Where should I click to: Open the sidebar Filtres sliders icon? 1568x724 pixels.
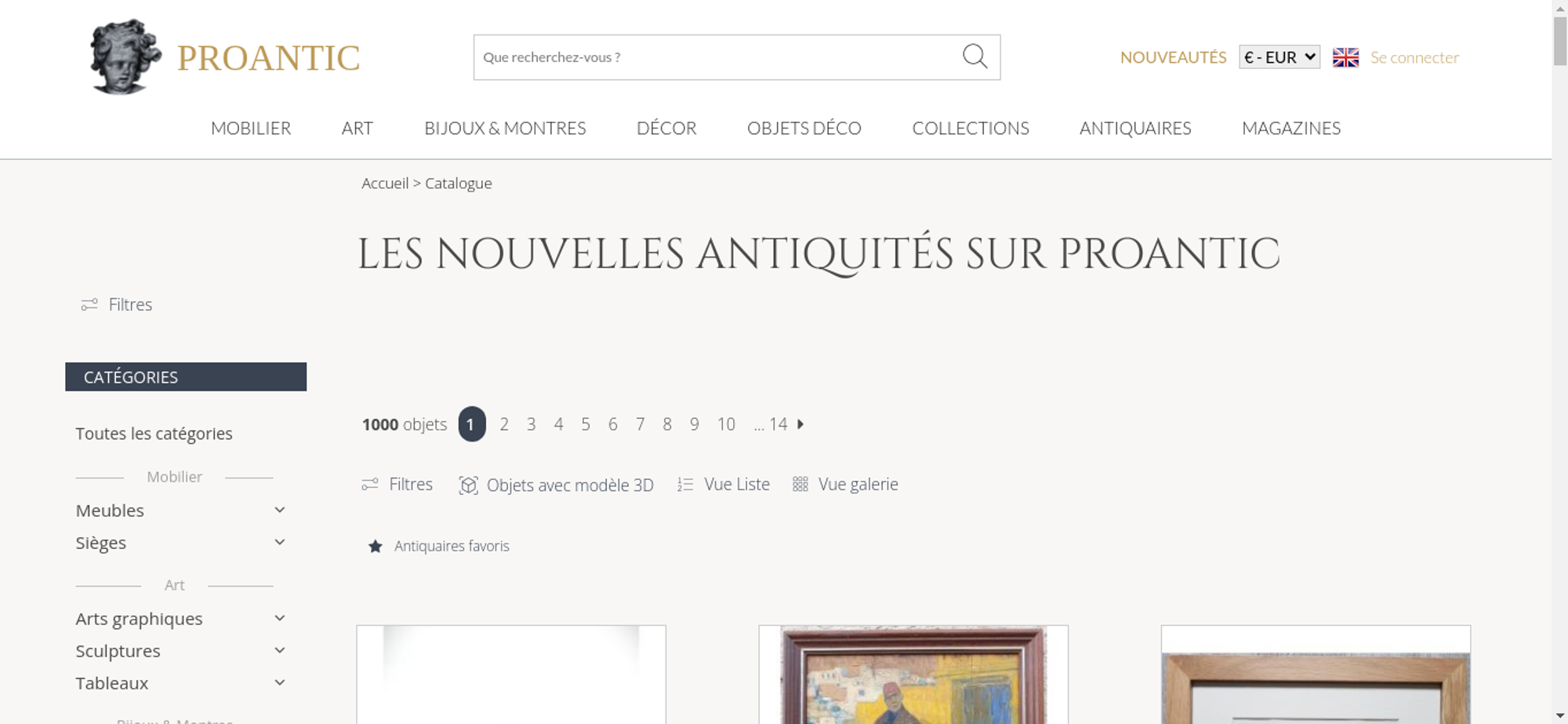pyautogui.click(x=89, y=304)
